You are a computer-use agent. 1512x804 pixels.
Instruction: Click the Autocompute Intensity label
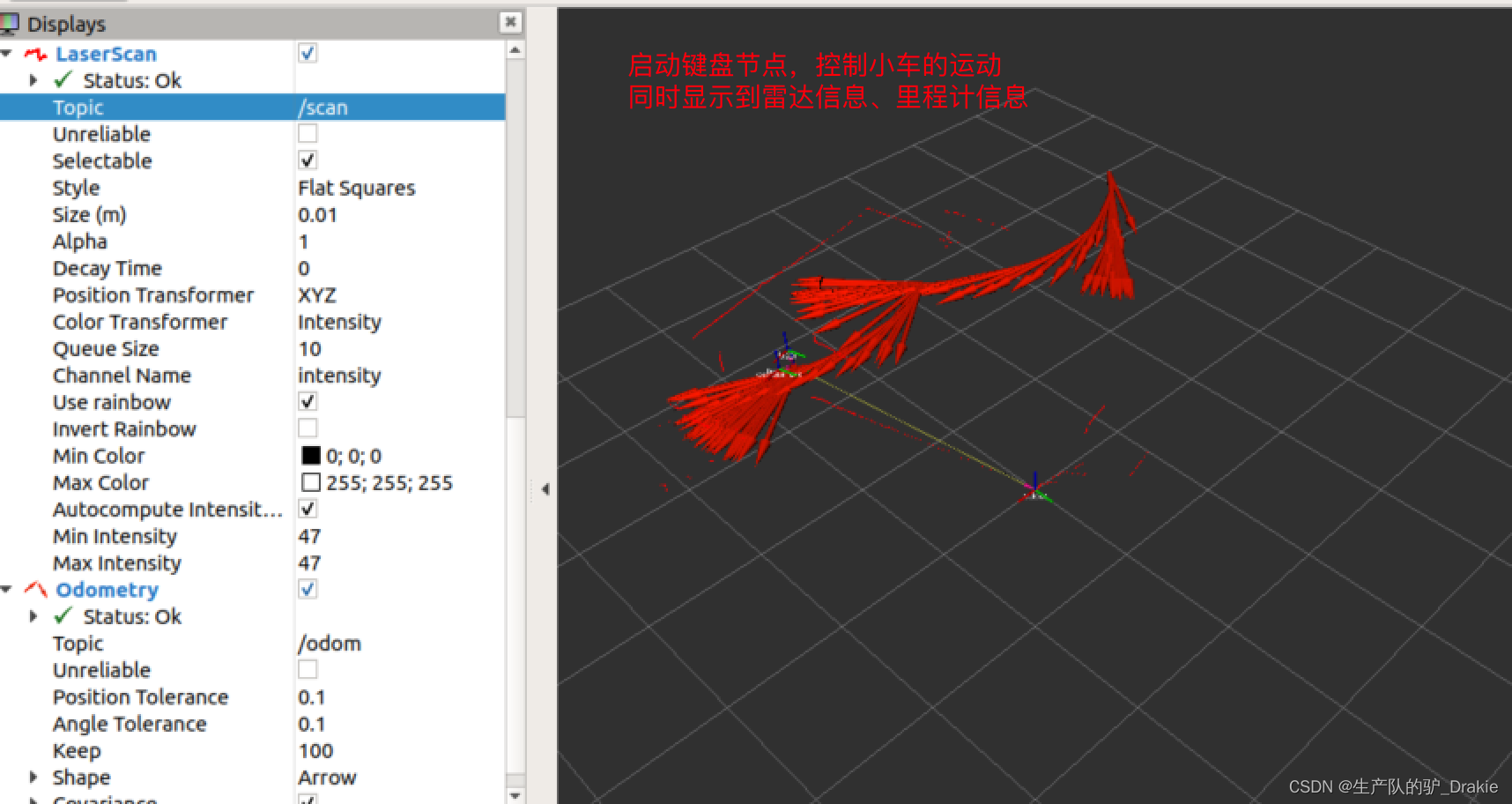(167, 510)
